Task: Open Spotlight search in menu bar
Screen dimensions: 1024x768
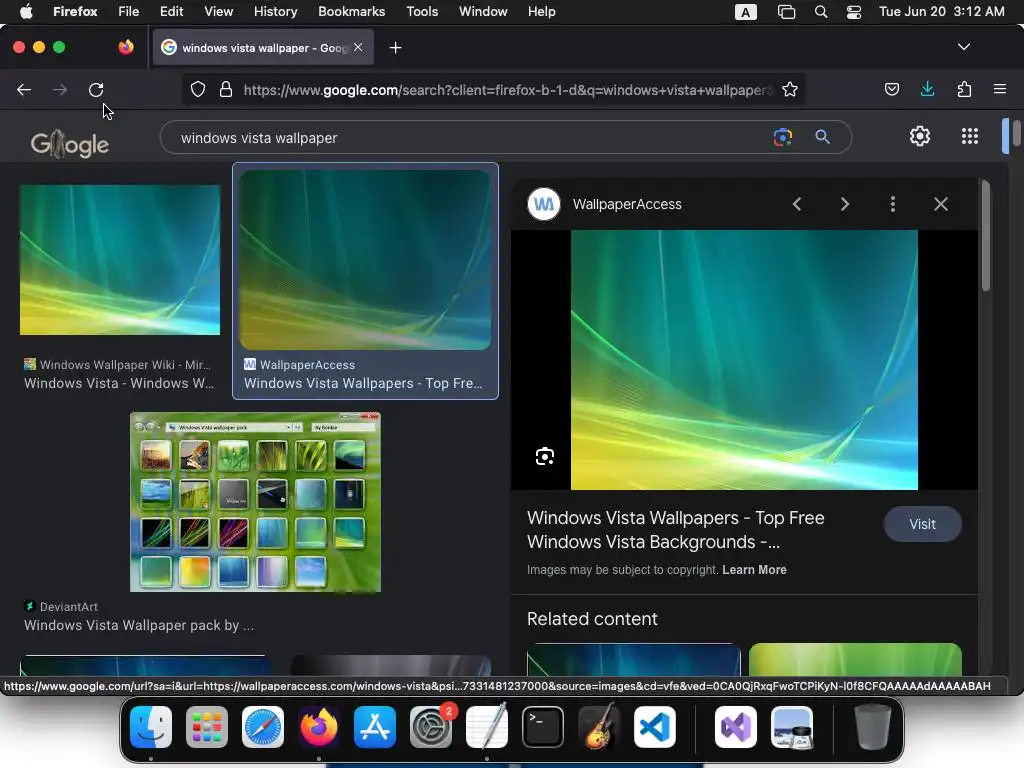Action: (821, 12)
